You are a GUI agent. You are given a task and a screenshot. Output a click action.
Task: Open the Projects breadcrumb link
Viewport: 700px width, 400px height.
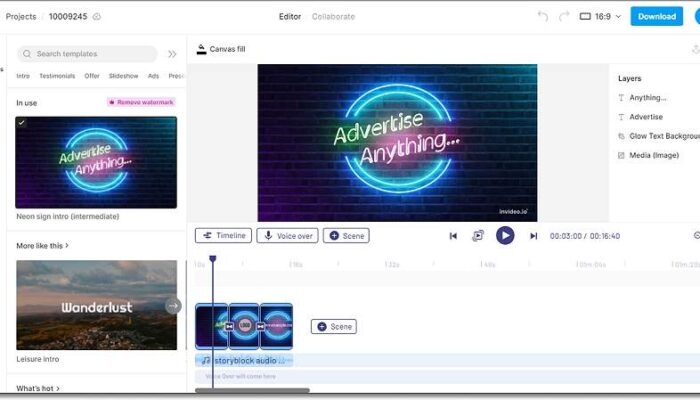(x=21, y=17)
